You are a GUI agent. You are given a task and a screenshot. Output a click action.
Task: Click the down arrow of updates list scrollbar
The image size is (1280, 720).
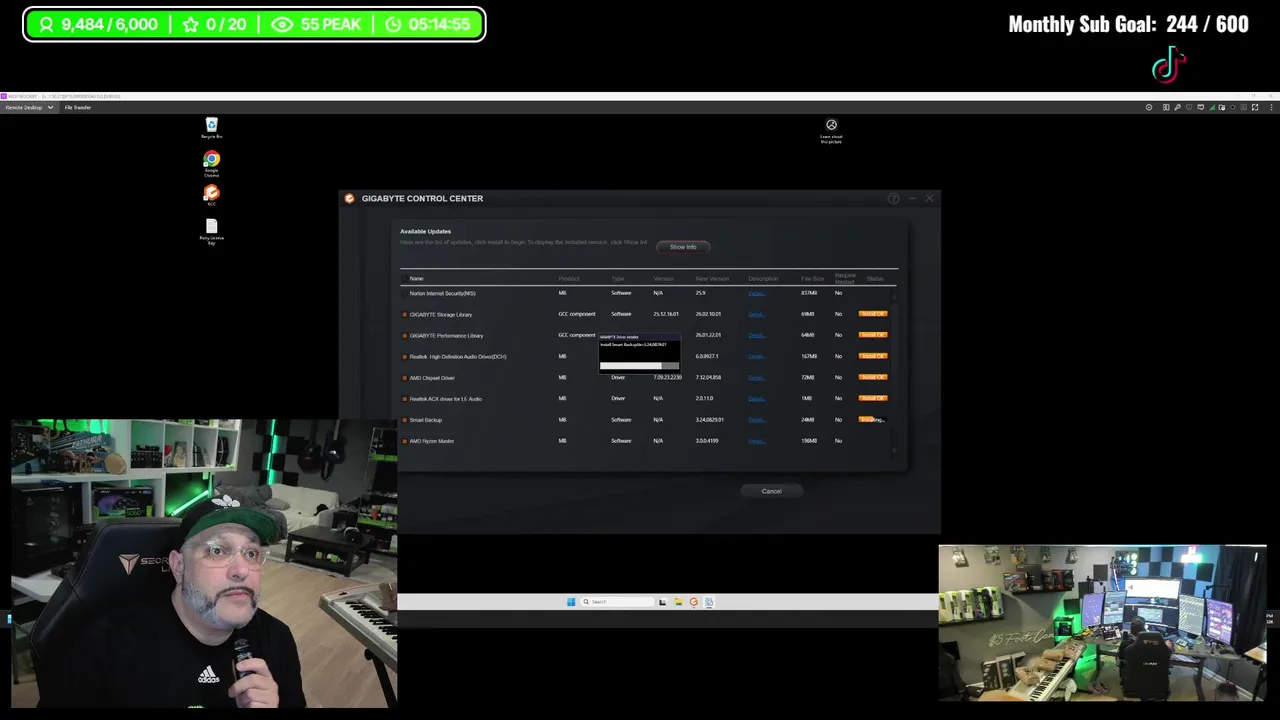point(895,452)
